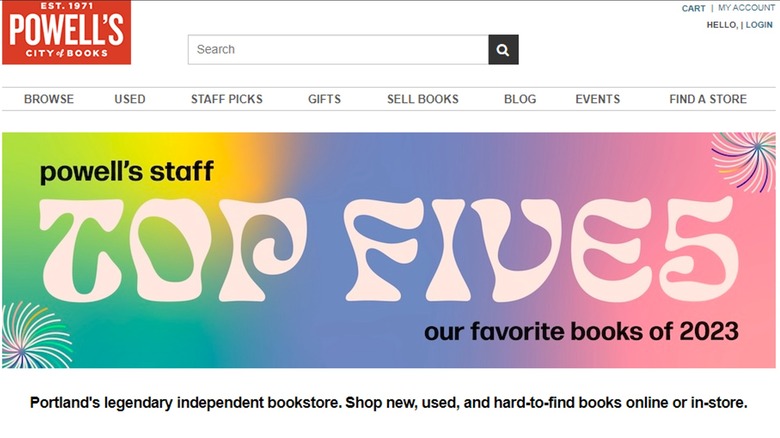
Task: Open the Cart link
Action: [x=693, y=8]
